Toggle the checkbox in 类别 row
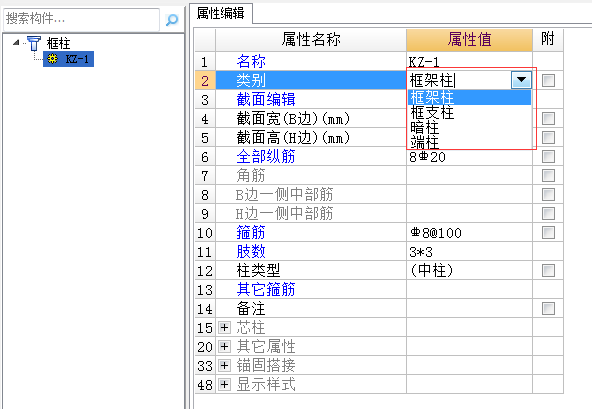This screenshot has width=592, height=409. tap(548, 80)
